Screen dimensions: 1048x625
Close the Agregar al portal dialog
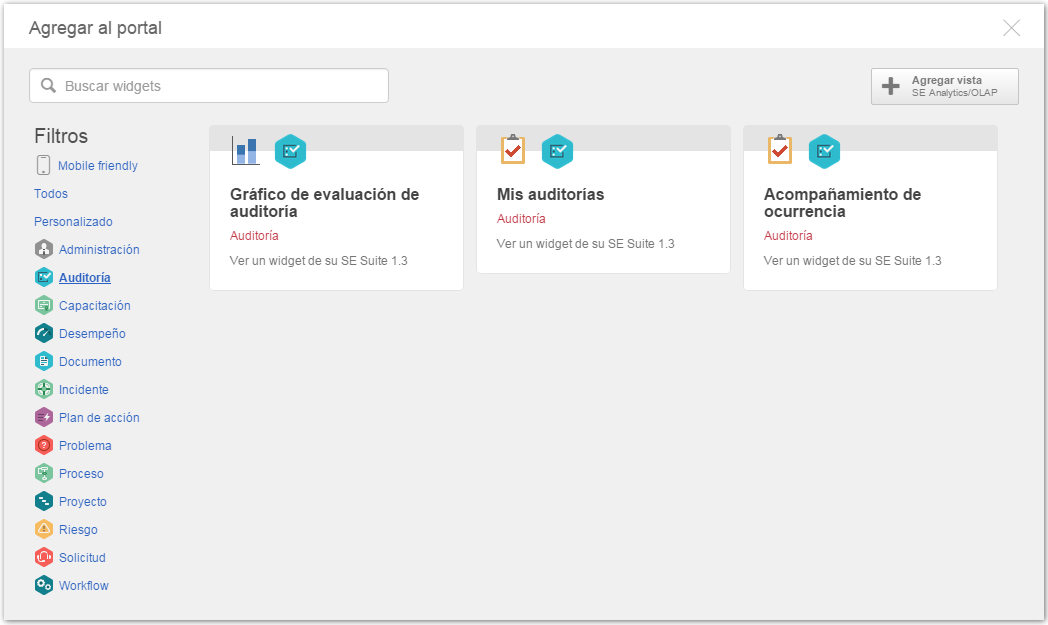1011,27
